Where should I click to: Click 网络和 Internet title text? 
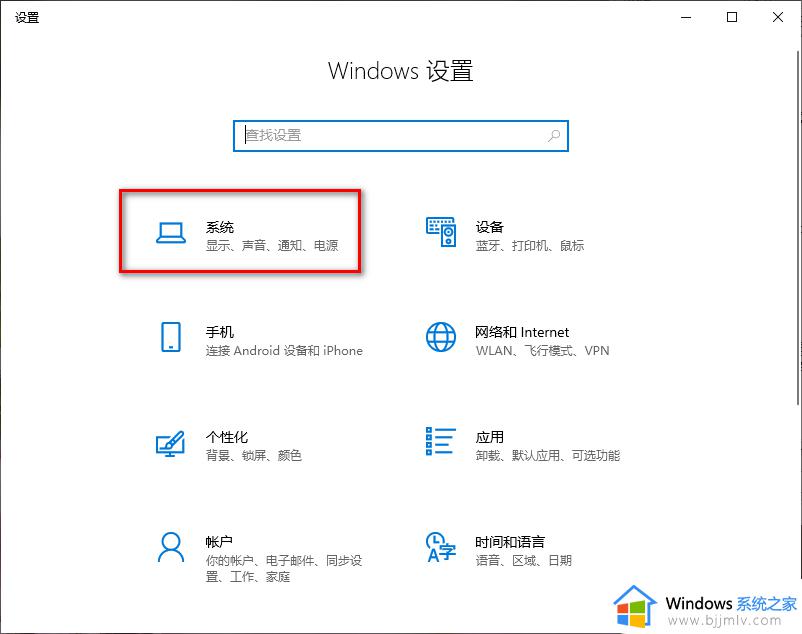[522, 332]
